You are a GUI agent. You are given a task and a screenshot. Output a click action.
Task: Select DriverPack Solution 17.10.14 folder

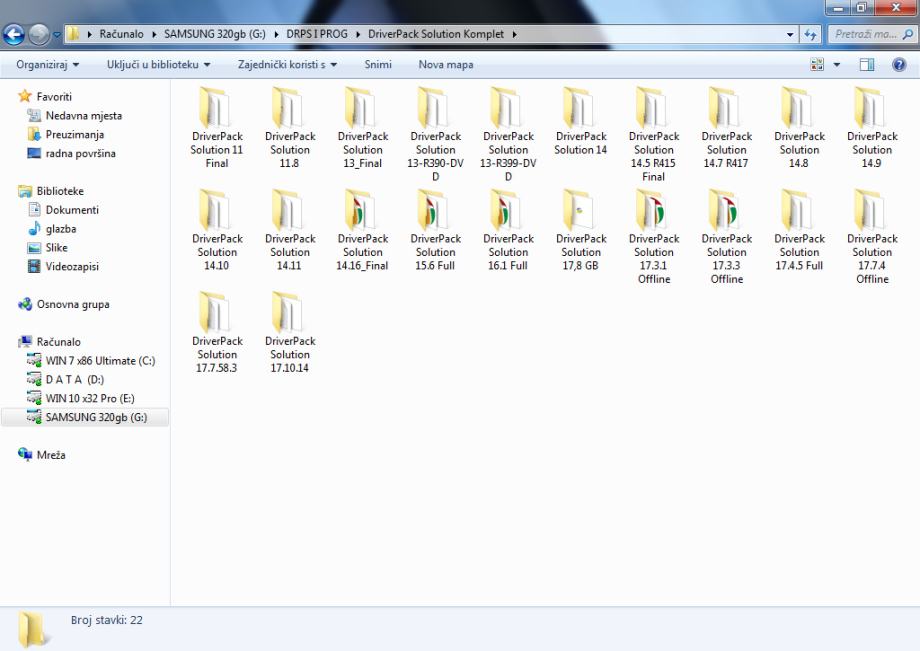(x=289, y=333)
